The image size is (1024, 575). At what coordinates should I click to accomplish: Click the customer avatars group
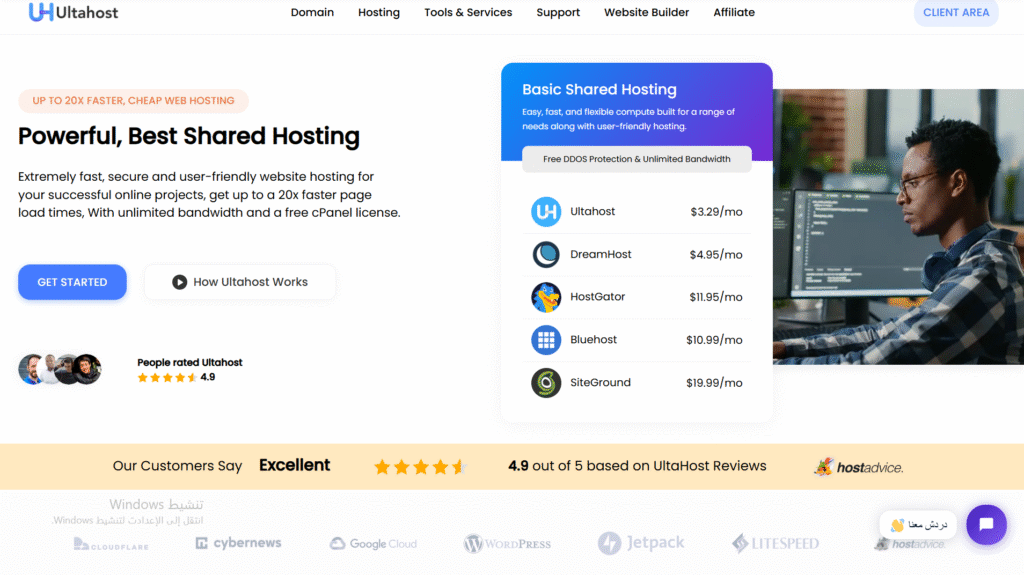[x=60, y=369]
